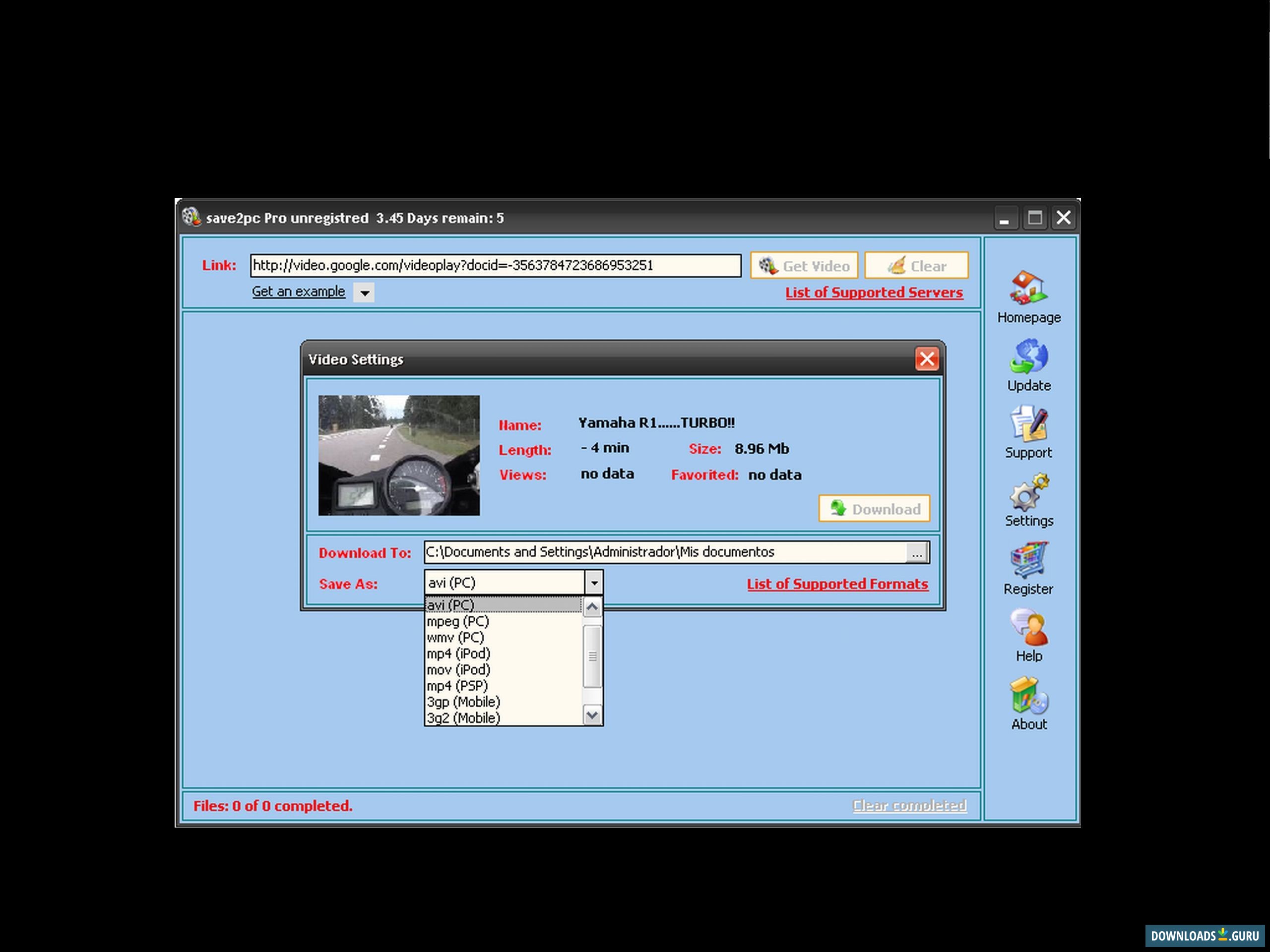Viewport: 1270px width, 952px height.
Task: Open the About icon
Action: [x=1028, y=696]
